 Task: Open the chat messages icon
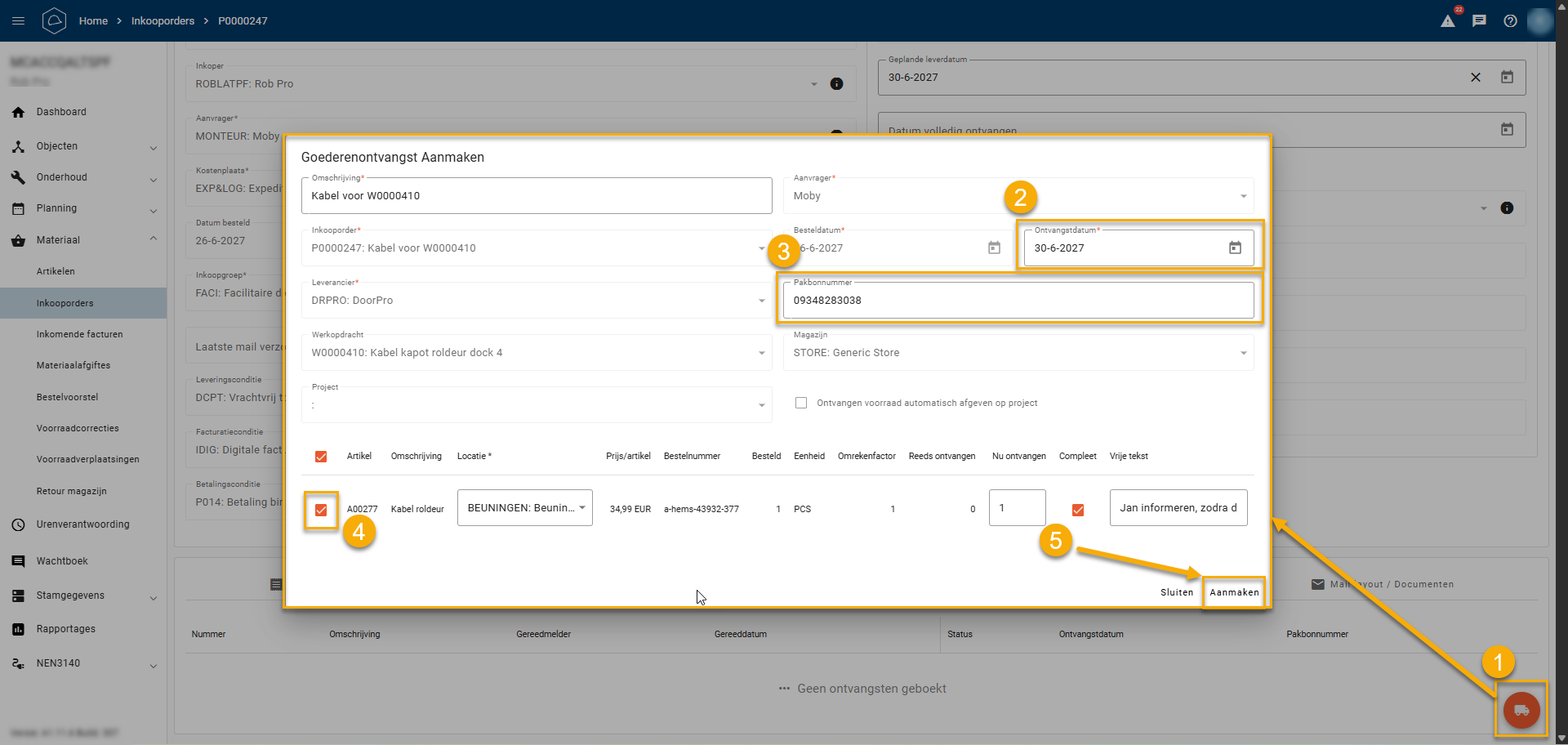1479,21
